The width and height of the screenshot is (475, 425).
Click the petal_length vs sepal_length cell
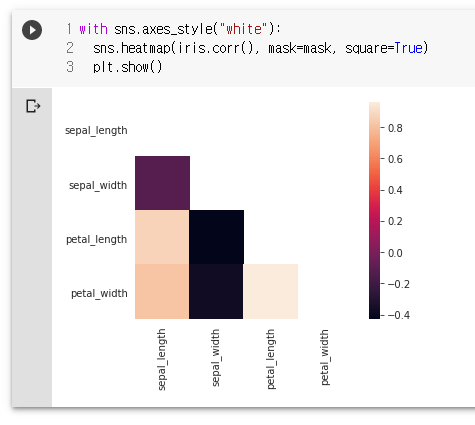point(162,237)
